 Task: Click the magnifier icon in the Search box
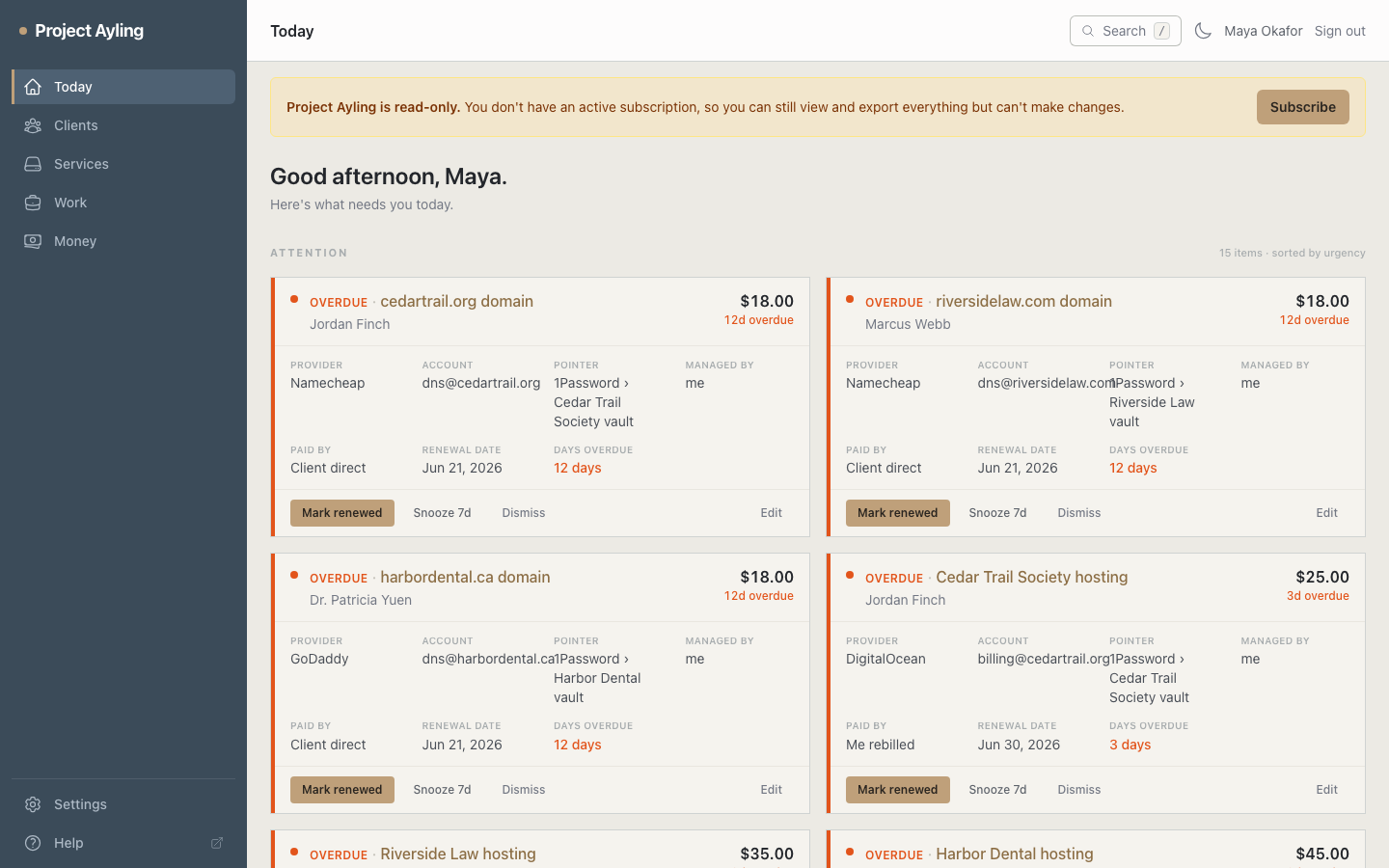1088,31
